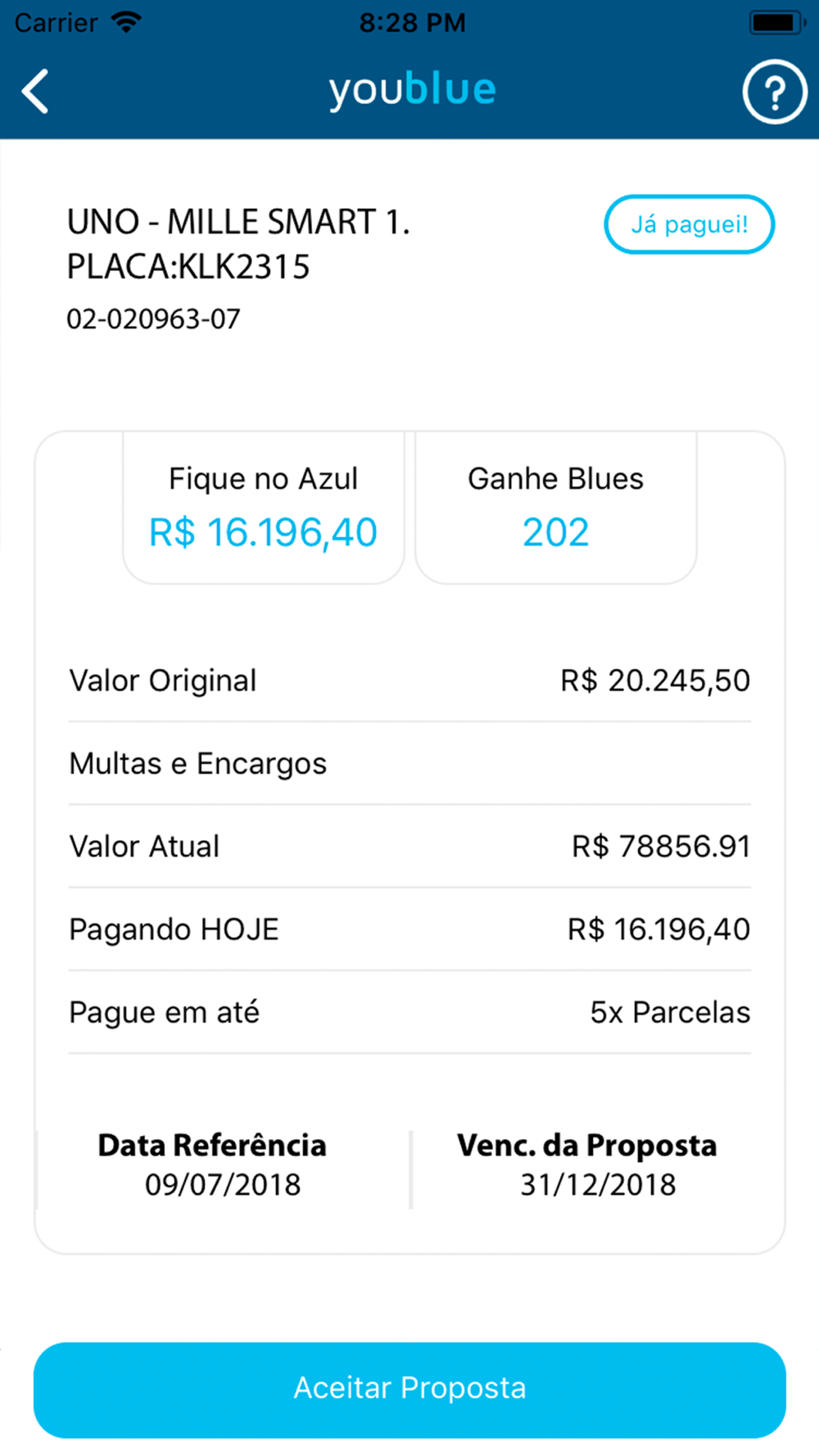The width and height of the screenshot is (819, 1456).
Task: Select the Ganhe Blues card
Action: [x=555, y=508]
